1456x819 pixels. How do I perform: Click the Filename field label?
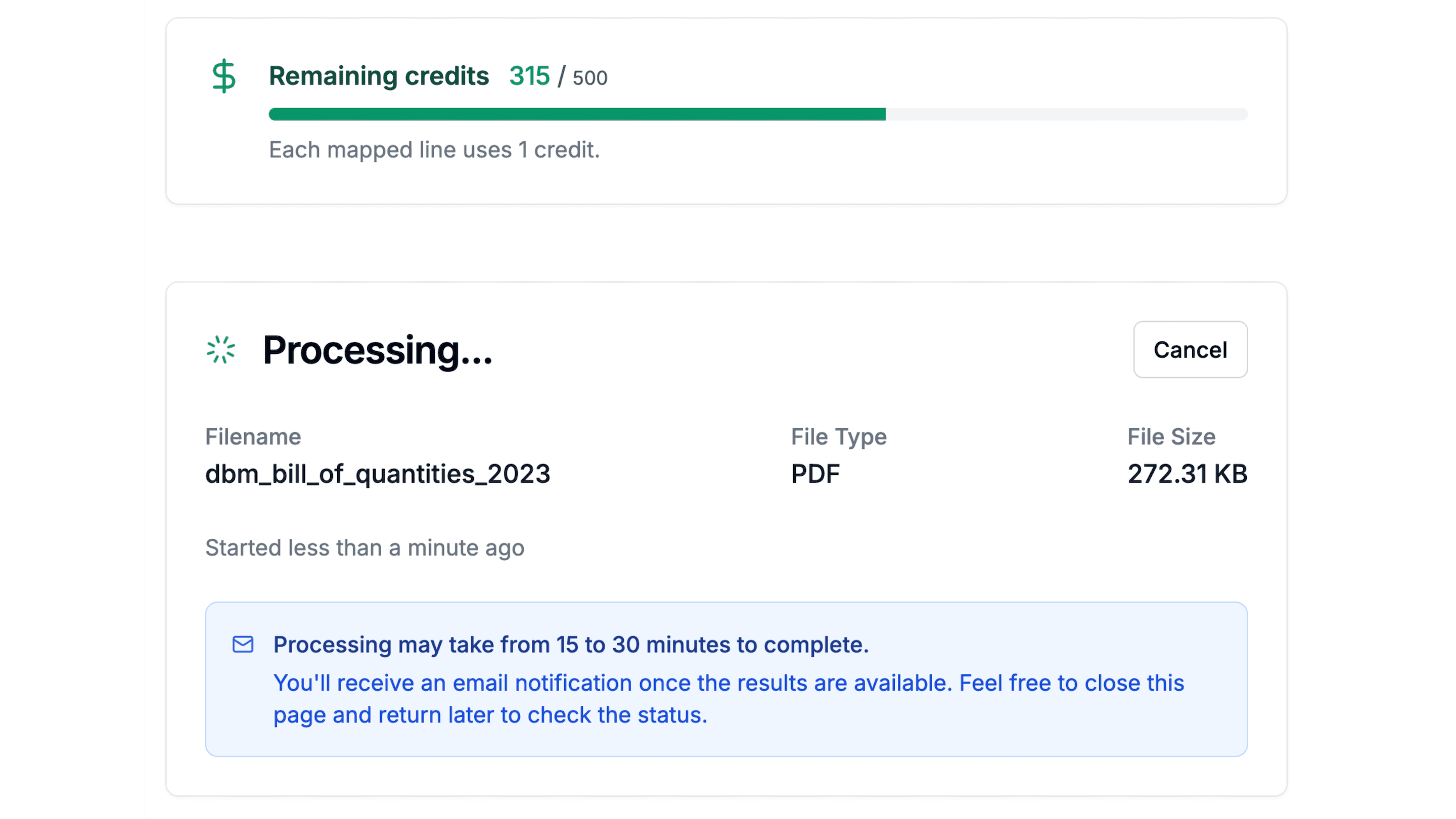(x=253, y=436)
